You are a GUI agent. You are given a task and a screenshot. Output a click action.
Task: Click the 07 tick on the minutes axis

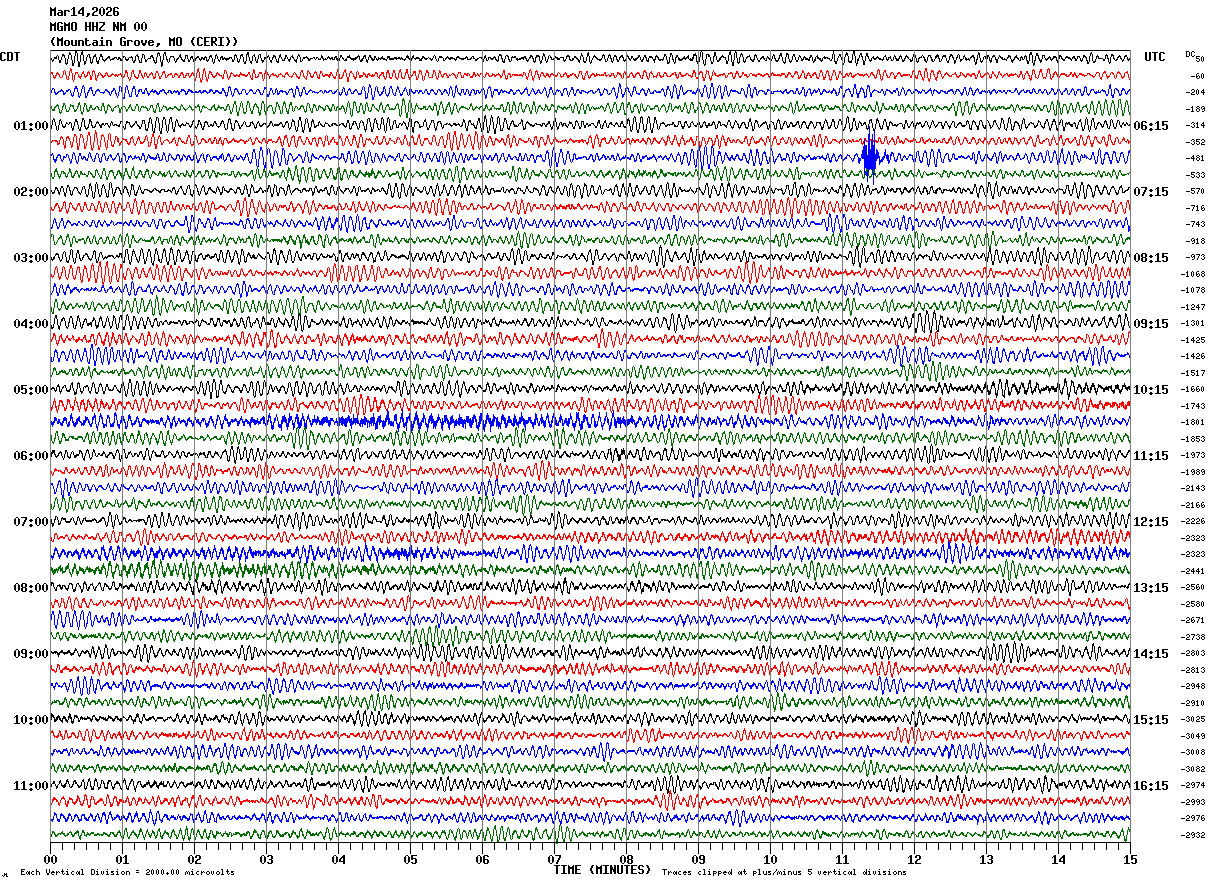pyautogui.click(x=554, y=859)
